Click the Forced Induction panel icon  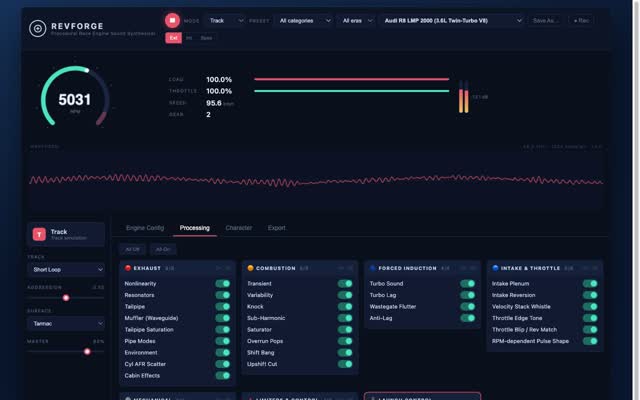[373, 268]
